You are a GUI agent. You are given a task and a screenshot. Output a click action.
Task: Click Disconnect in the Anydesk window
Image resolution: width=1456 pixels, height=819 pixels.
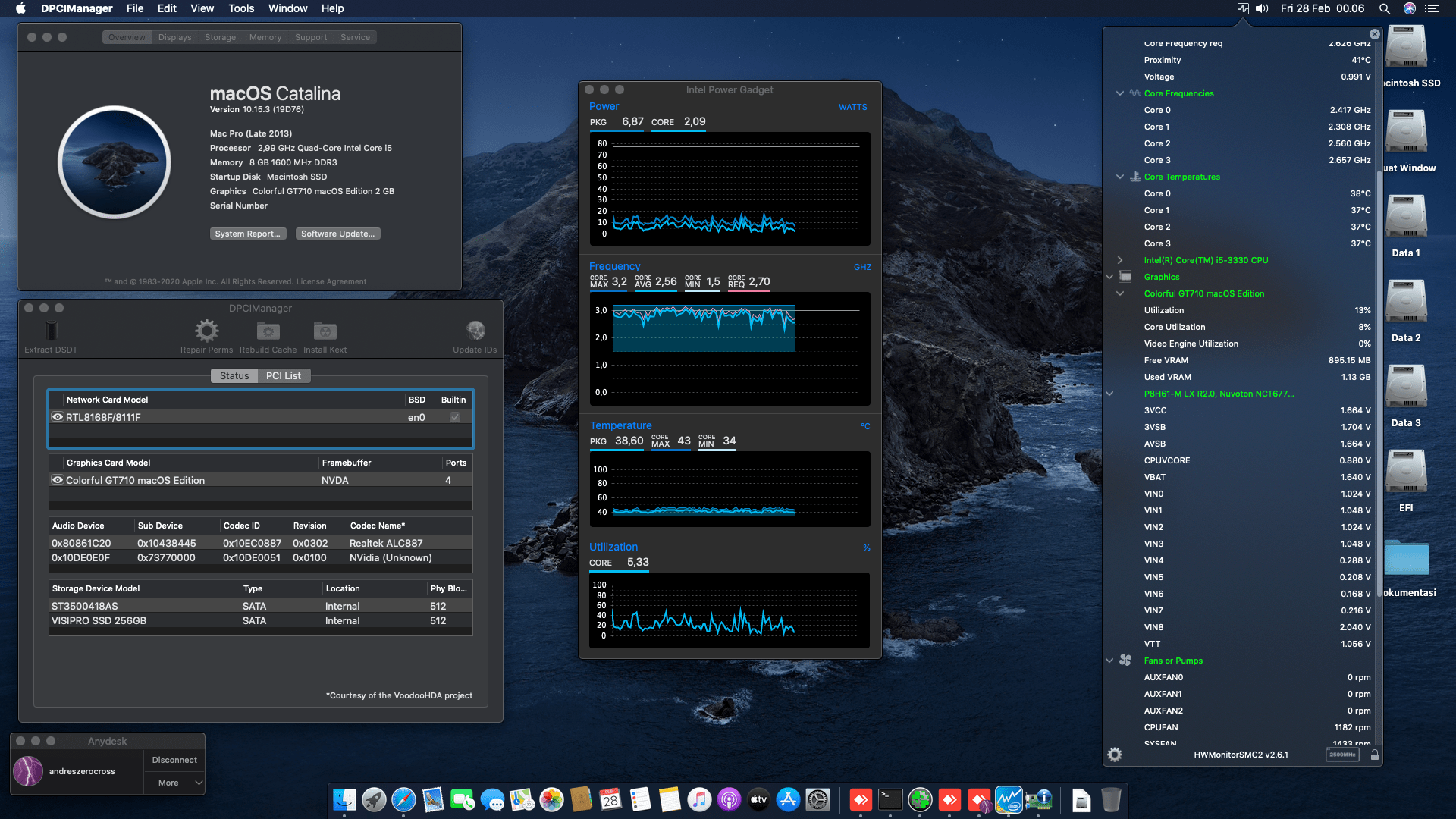click(x=174, y=760)
